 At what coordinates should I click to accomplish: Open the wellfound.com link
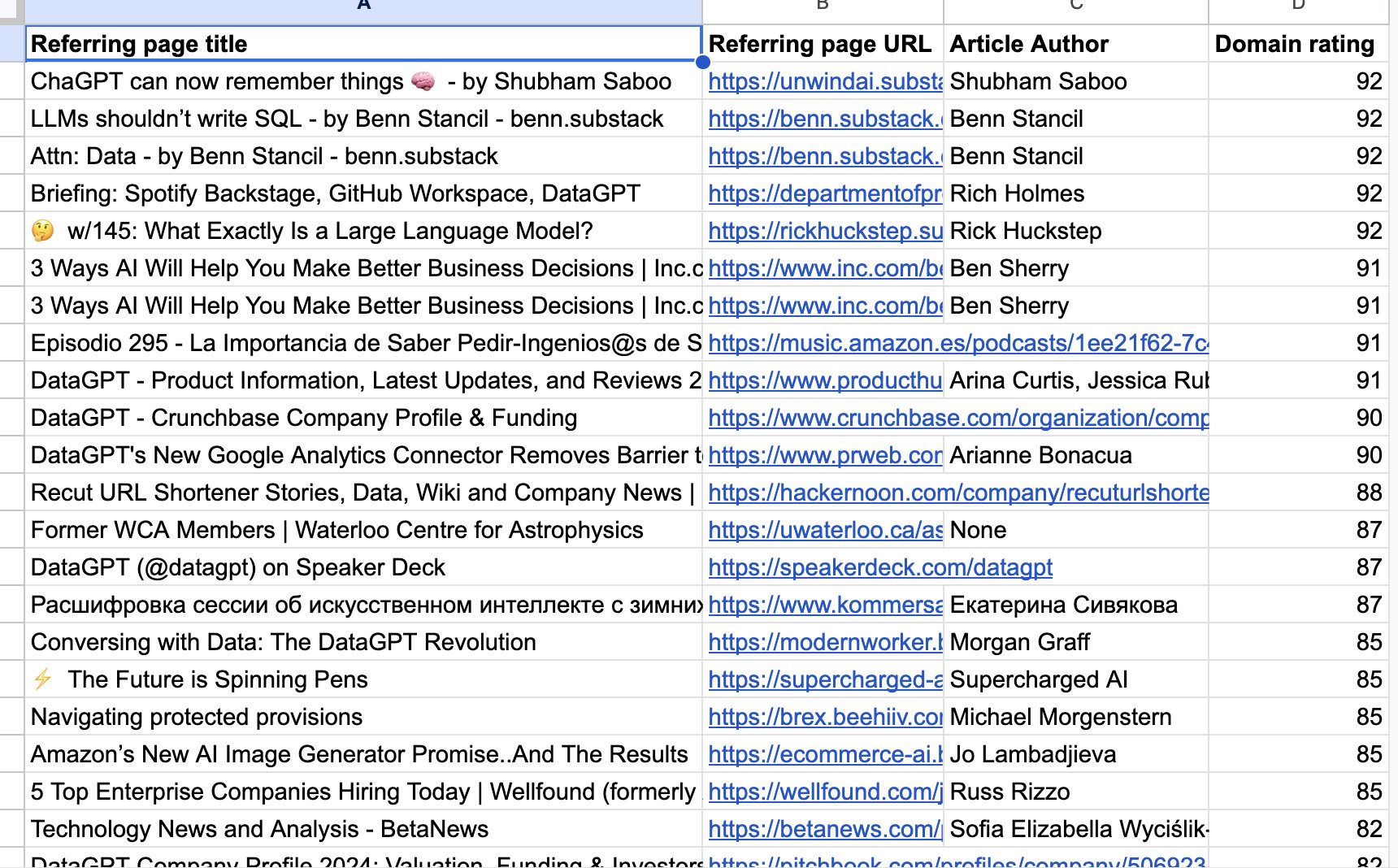click(x=825, y=792)
